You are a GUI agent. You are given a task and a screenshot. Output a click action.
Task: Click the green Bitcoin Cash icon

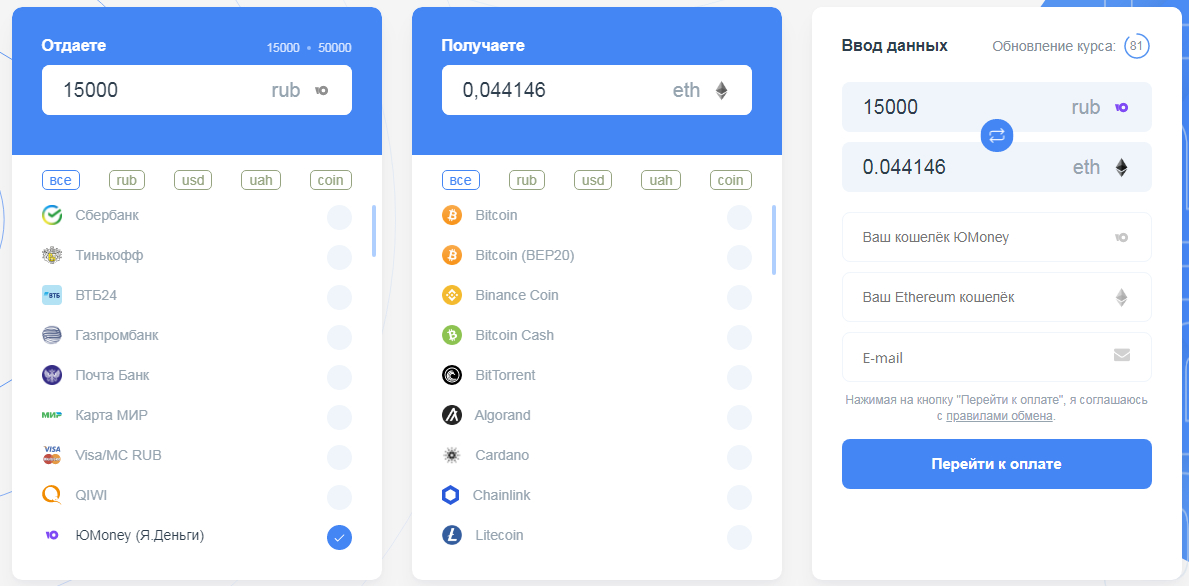(x=452, y=335)
